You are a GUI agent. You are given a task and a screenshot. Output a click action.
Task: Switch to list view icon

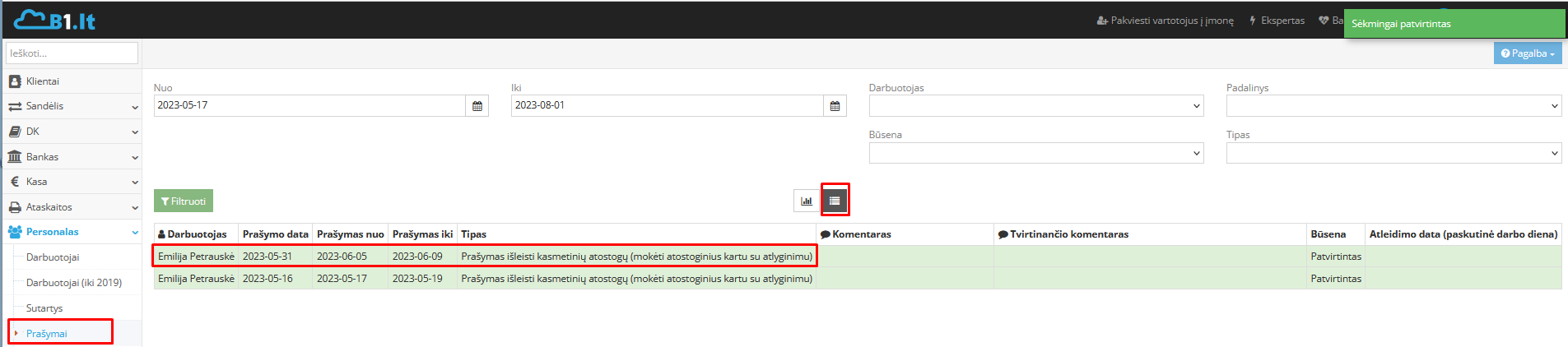pyautogui.click(x=835, y=201)
